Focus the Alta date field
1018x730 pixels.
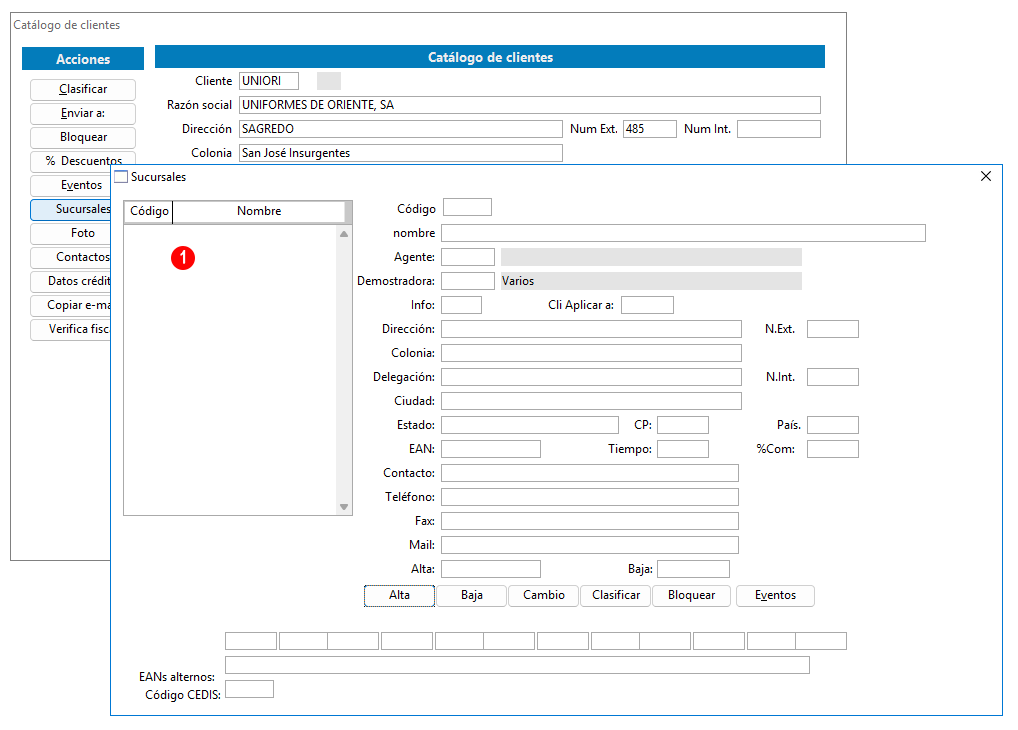pos(491,570)
